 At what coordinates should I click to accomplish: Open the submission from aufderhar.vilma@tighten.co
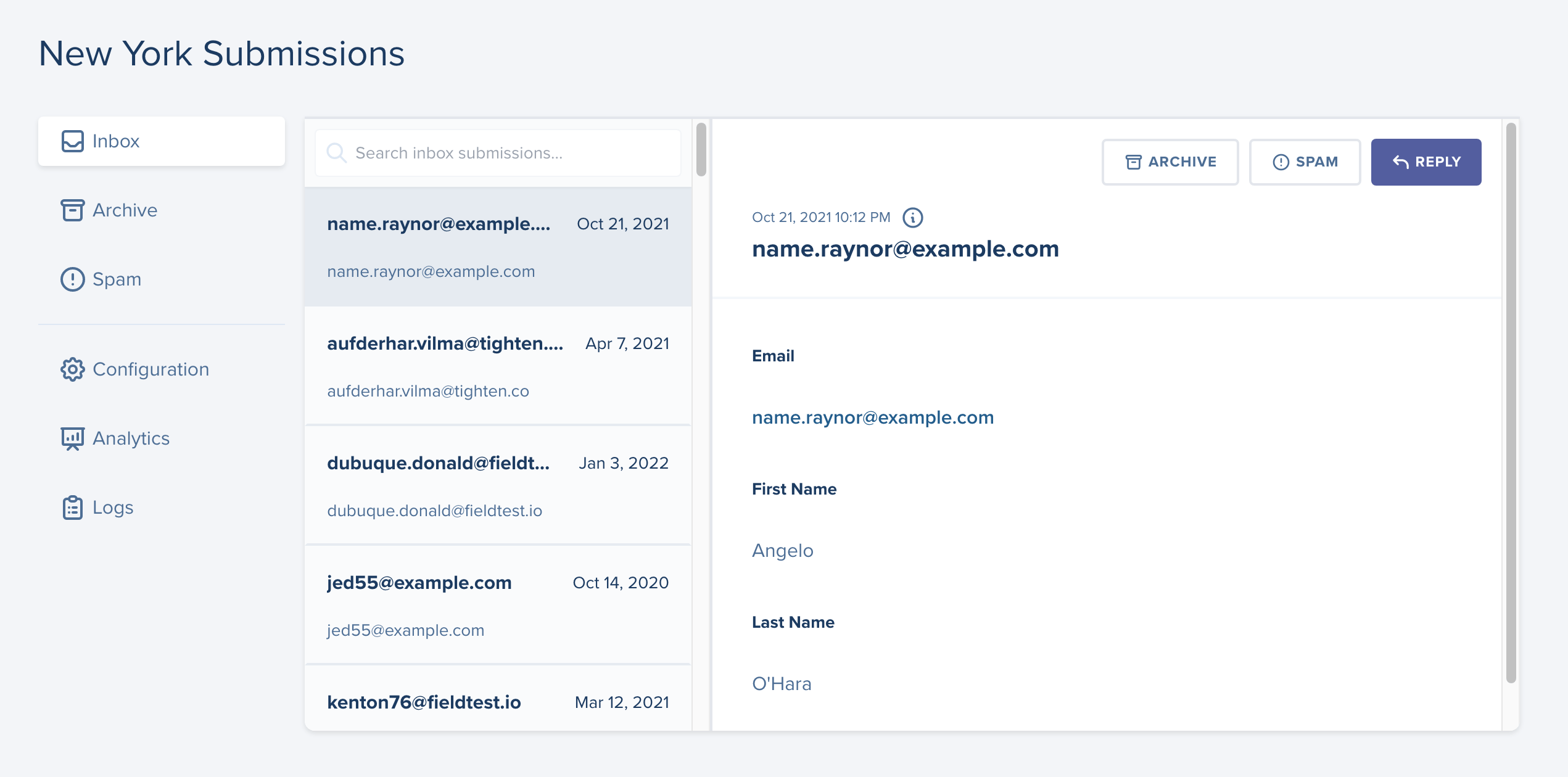pyautogui.click(x=497, y=366)
